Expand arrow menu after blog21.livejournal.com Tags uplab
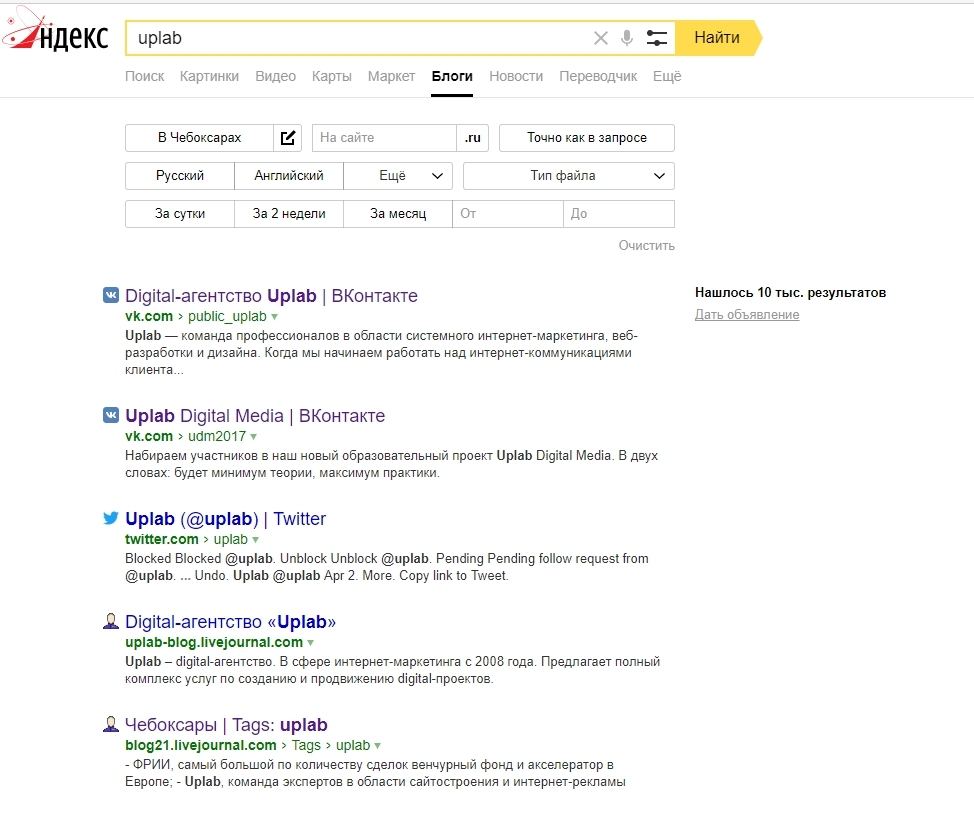This screenshot has width=974, height=817. pyautogui.click(x=378, y=746)
